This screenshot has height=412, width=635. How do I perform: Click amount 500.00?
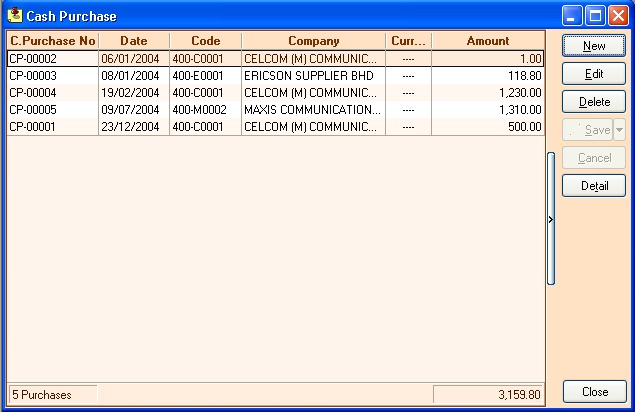pos(524,127)
